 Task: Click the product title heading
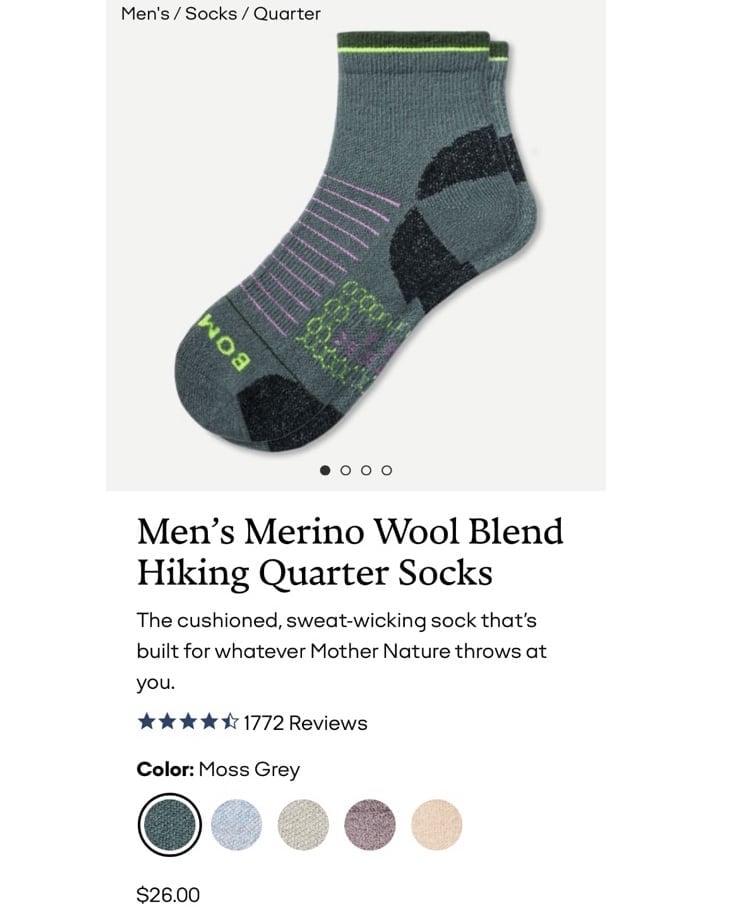point(350,551)
